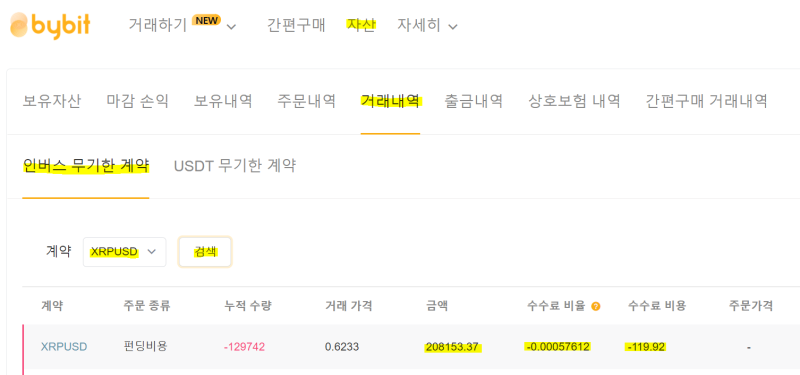The width and height of the screenshot is (800, 375).
Task: Click the NEW badge beside 거래하기
Action: point(206,20)
